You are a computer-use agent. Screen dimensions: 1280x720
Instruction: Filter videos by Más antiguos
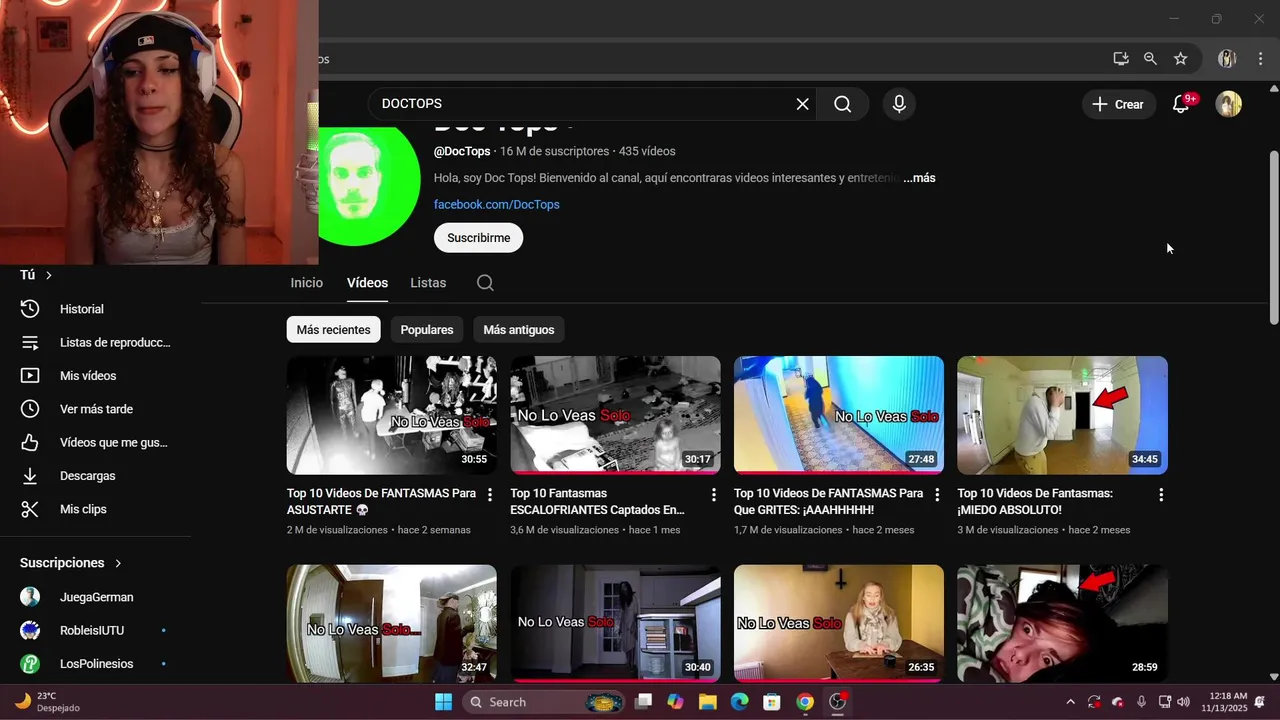[518, 330]
